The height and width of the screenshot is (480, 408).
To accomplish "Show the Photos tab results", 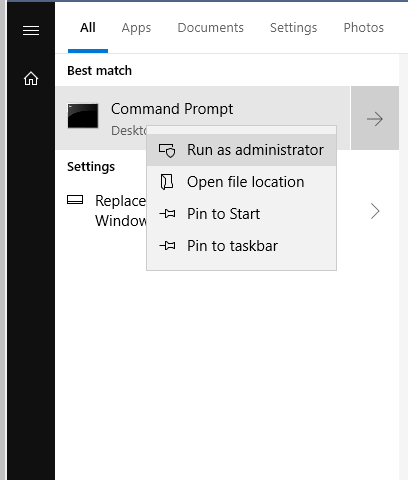I will (x=364, y=28).
